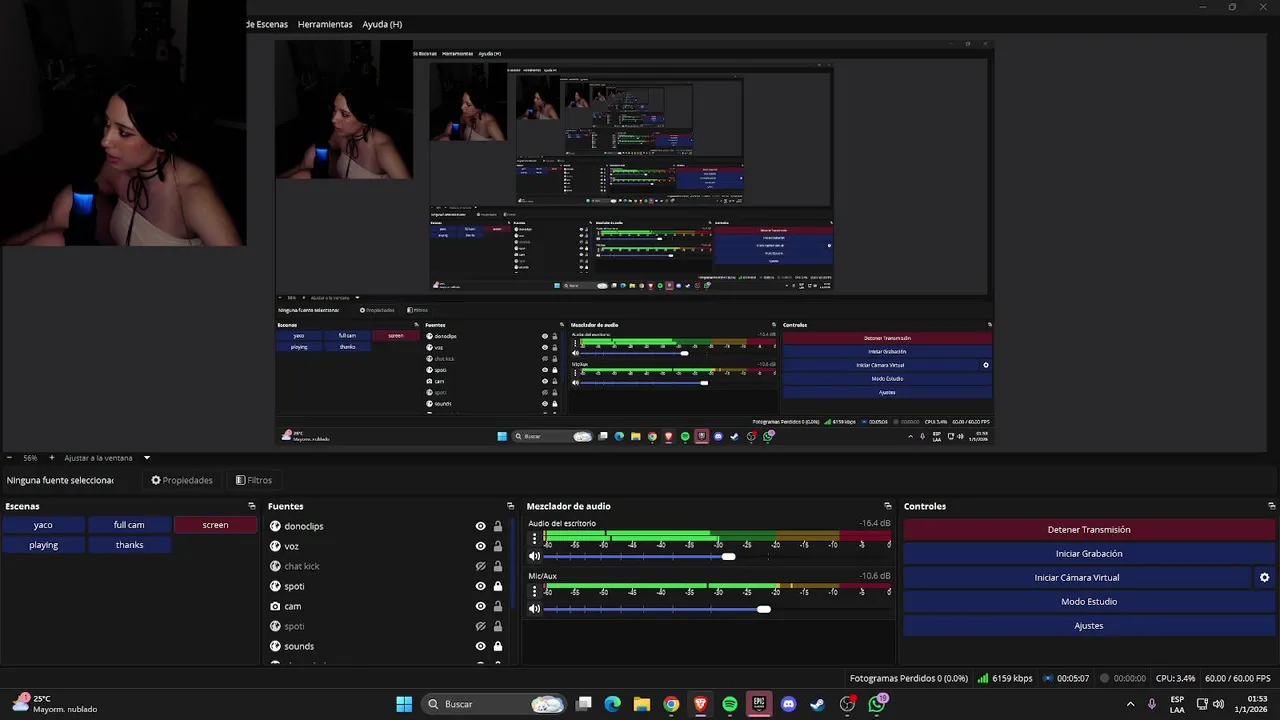1280x720 pixels.
Task: Open the Herramientas menu
Action: 325,24
